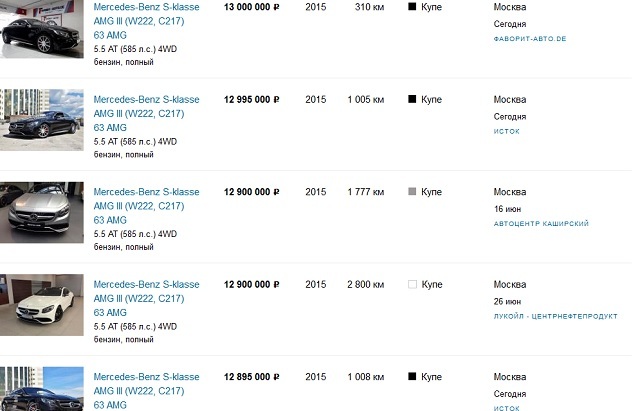
Task: Click the black color swatch of the 1 005 км car
Action: click(412, 99)
